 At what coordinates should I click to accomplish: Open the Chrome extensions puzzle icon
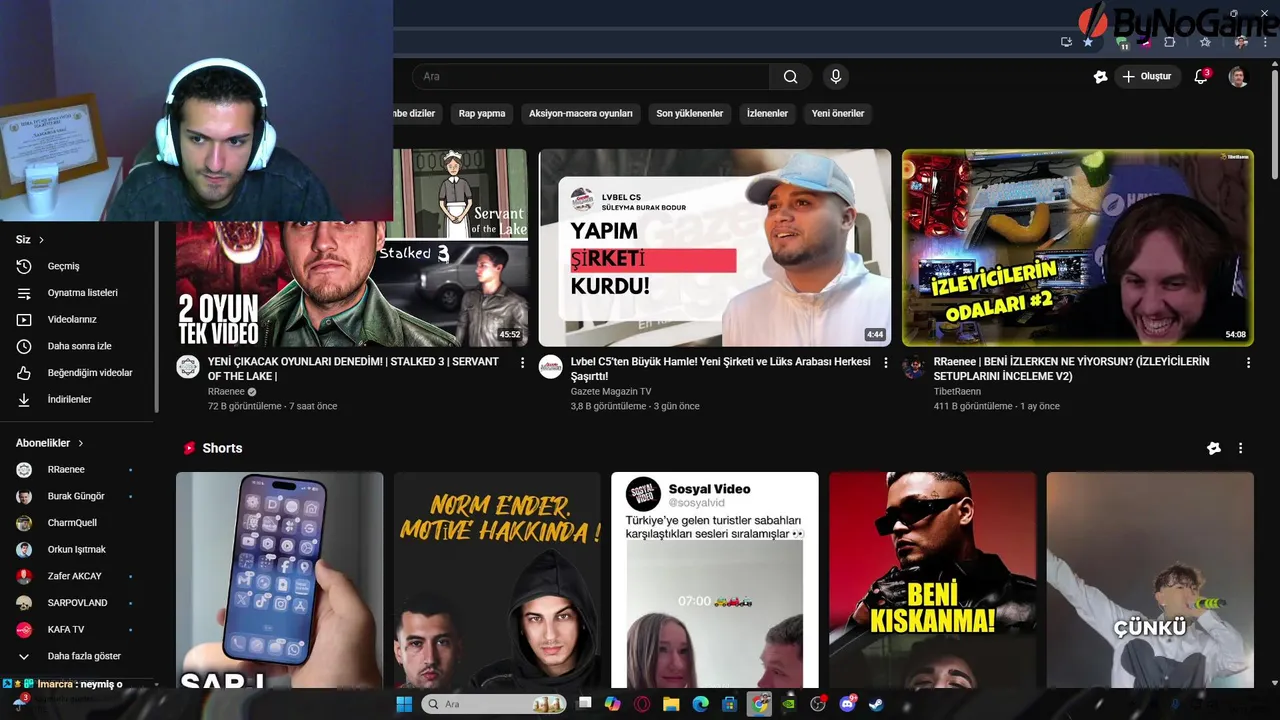1169,42
